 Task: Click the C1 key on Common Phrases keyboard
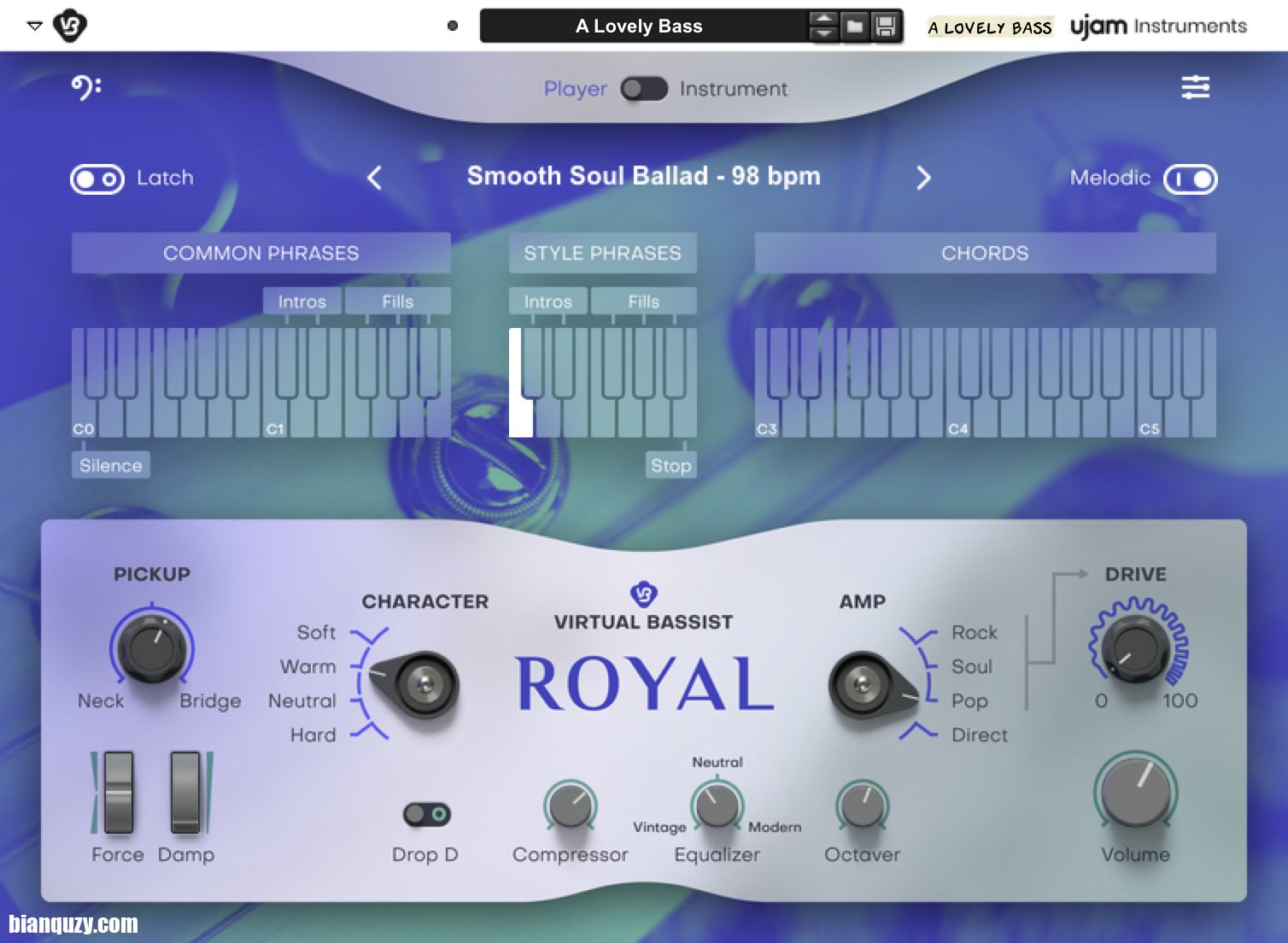tap(275, 419)
